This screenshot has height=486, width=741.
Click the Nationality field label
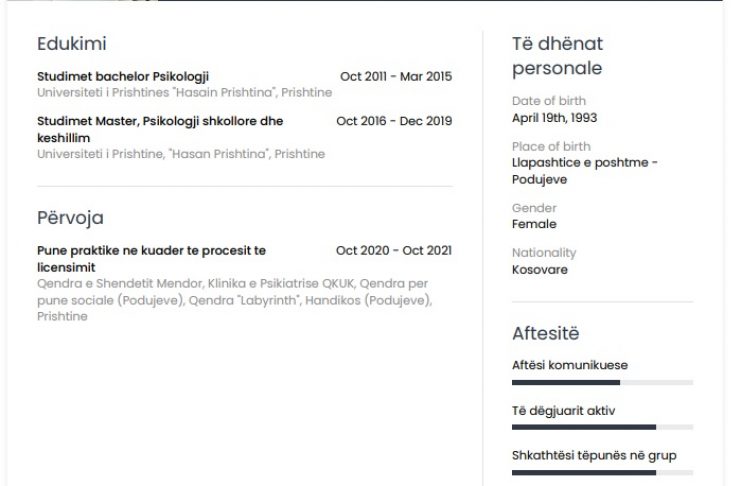coord(544,253)
